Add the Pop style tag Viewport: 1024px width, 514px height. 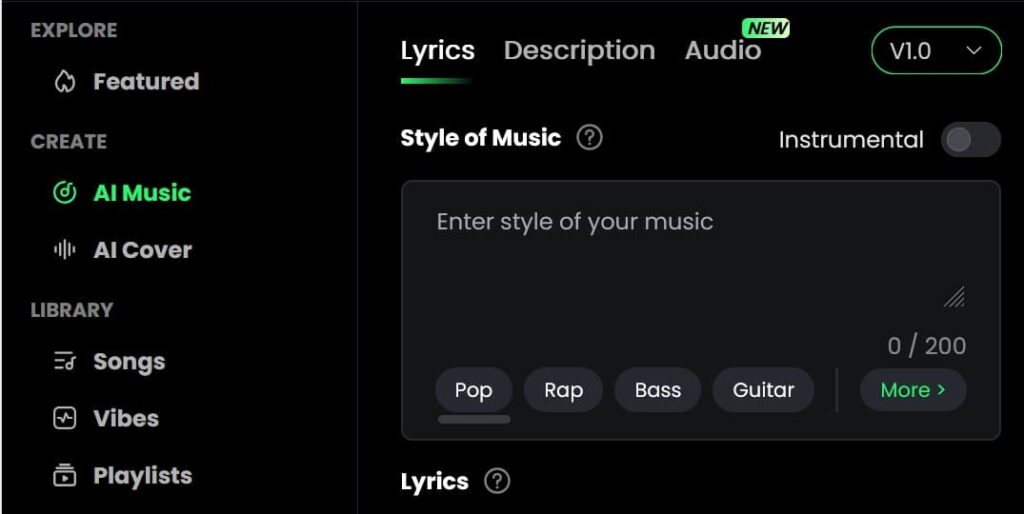coord(473,390)
